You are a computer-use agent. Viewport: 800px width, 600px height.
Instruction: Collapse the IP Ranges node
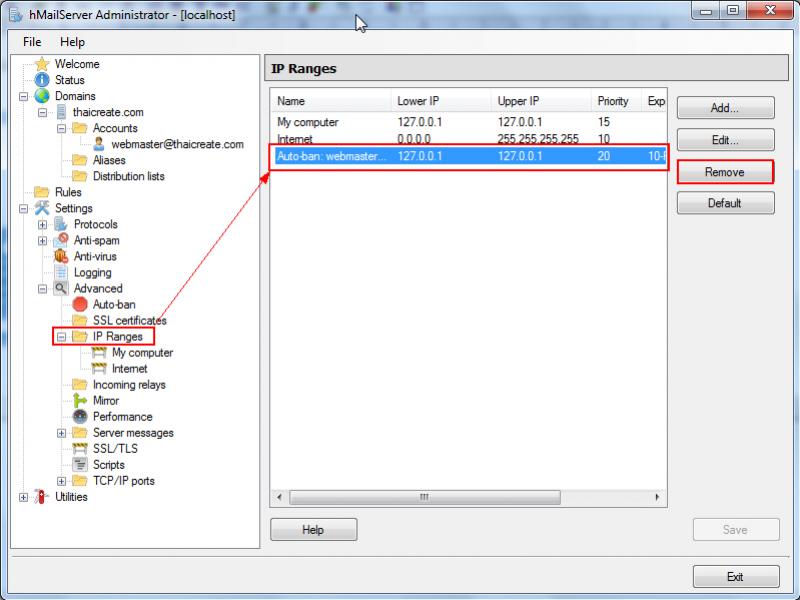62,337
